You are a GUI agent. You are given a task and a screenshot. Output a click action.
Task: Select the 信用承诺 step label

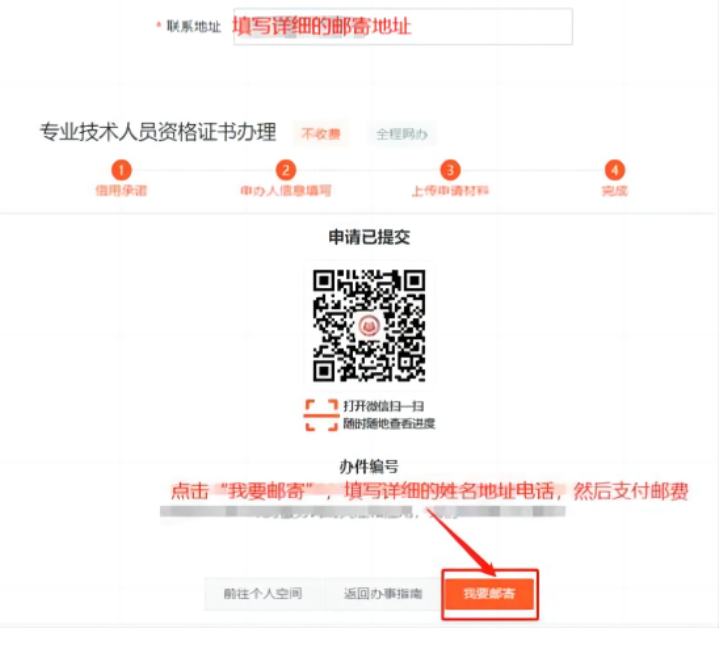point(121,191)
